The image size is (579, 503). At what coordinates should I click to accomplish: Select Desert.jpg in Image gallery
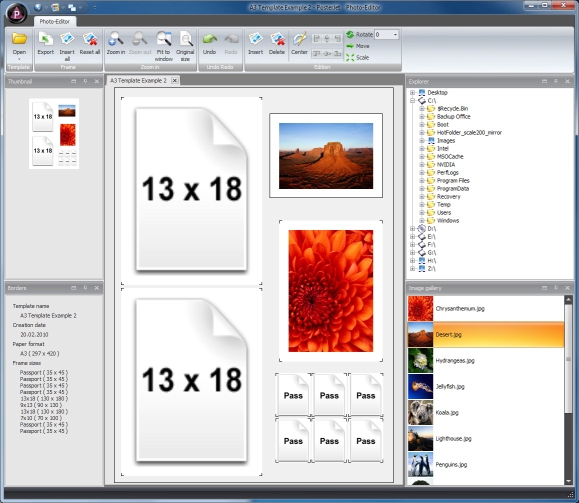(x=486, y=335)
